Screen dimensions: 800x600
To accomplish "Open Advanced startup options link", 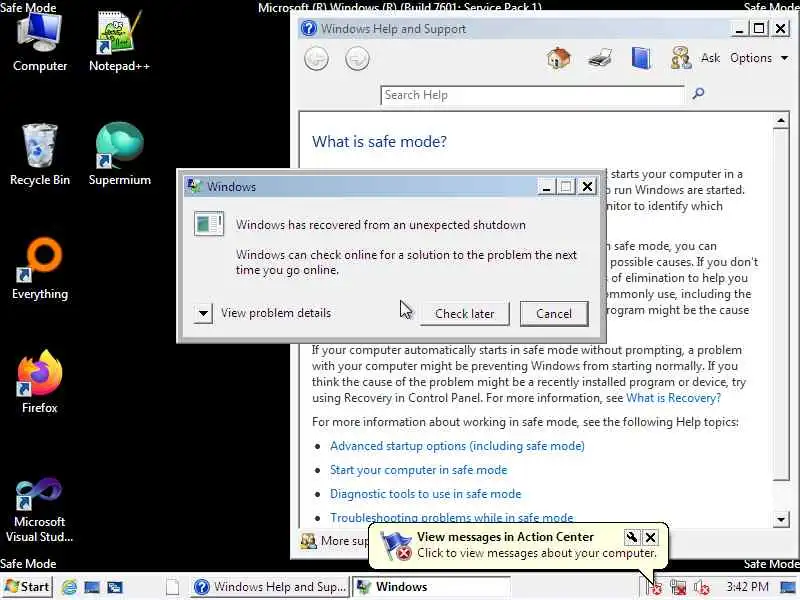I will [457, 446].
